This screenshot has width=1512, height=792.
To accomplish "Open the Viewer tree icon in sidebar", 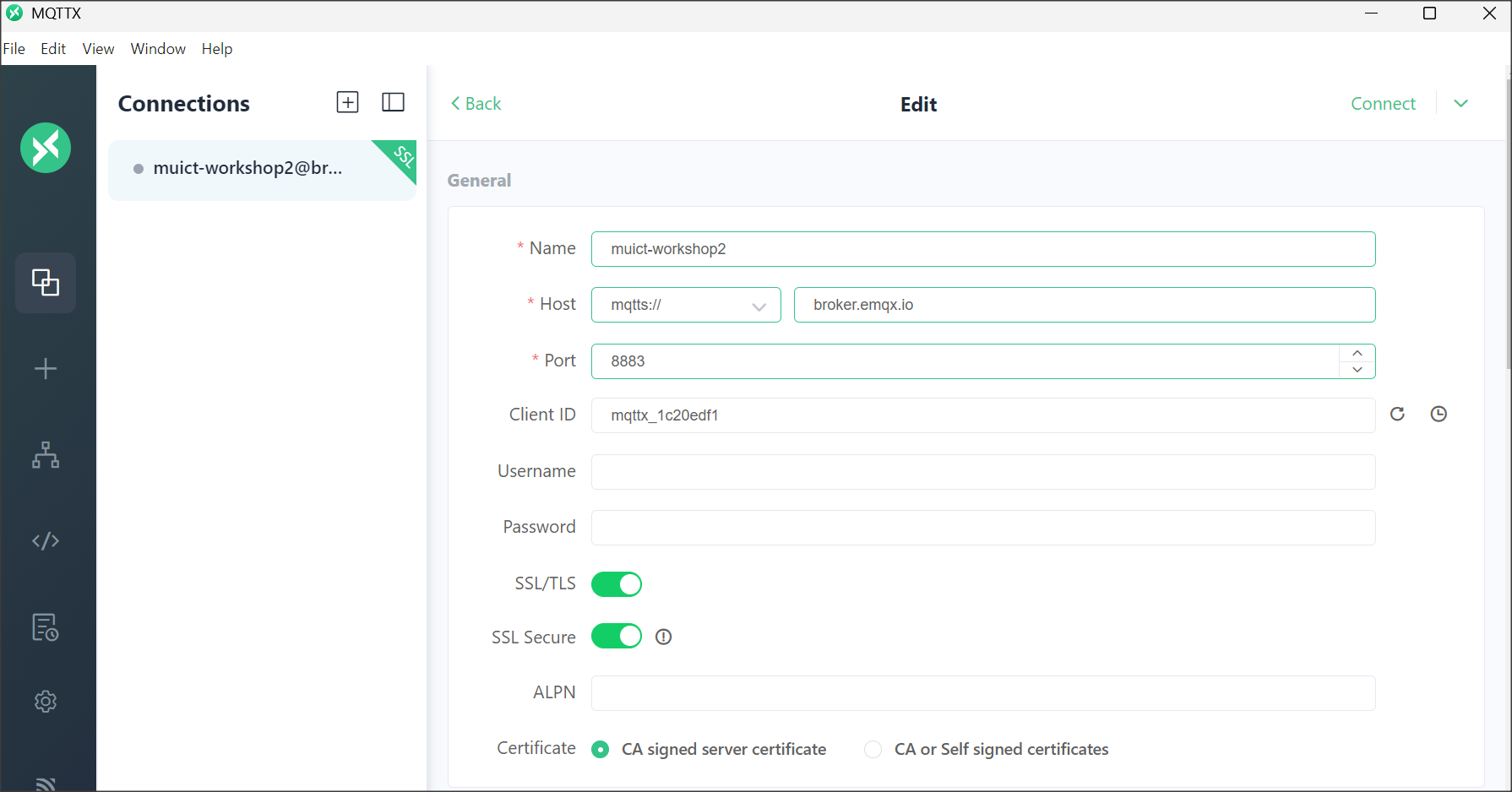I will point(46,455).
